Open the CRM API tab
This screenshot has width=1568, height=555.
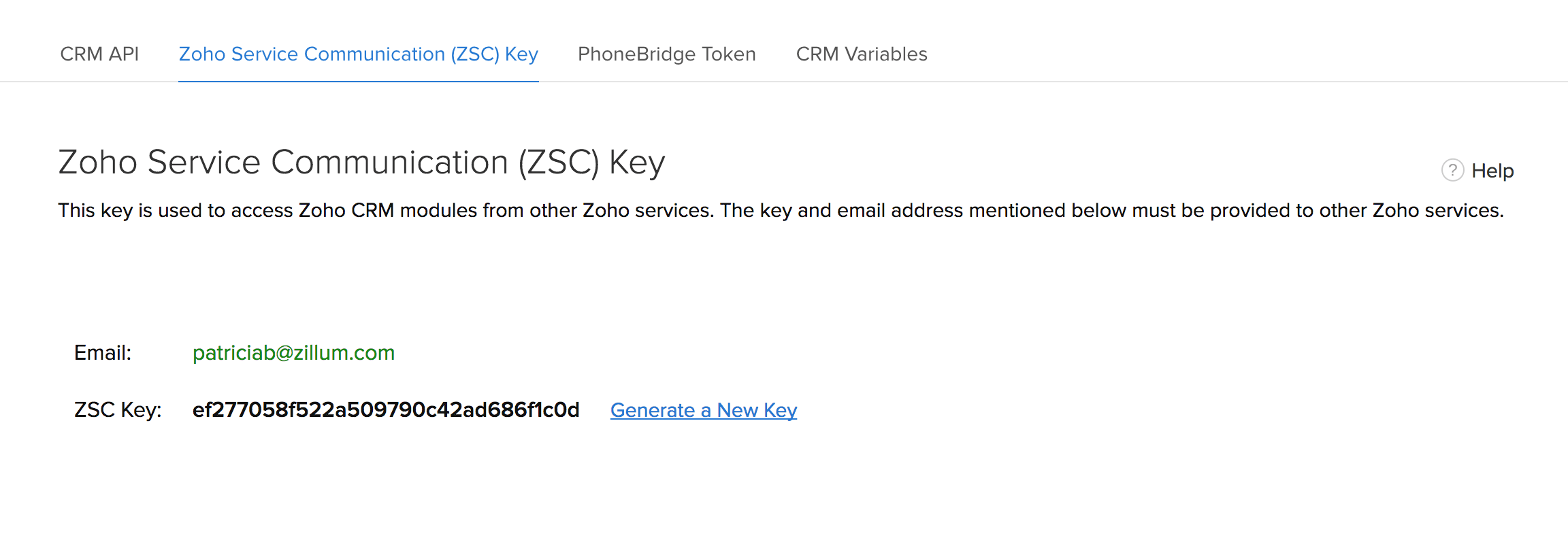(x=99, y=54)
